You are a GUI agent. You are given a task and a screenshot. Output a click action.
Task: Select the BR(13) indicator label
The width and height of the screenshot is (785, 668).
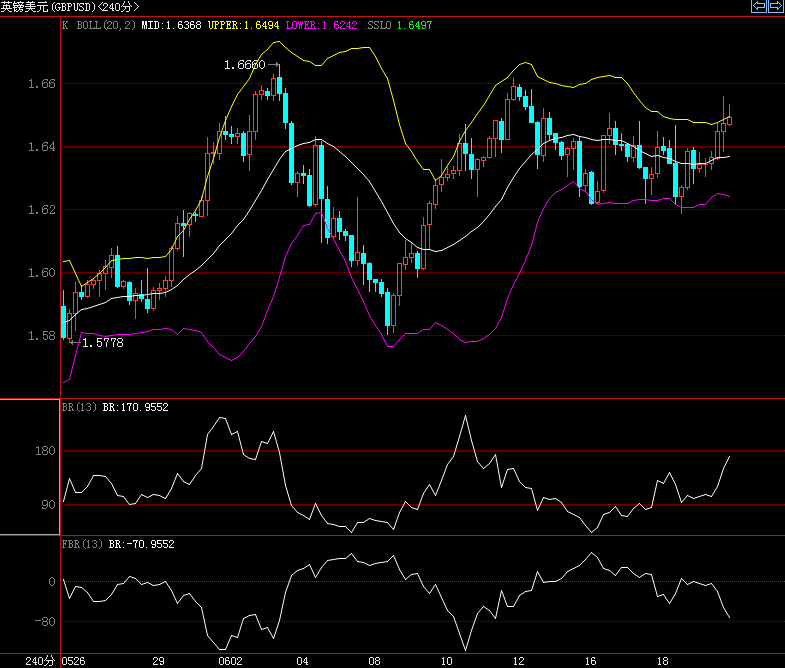click(79, 407)
